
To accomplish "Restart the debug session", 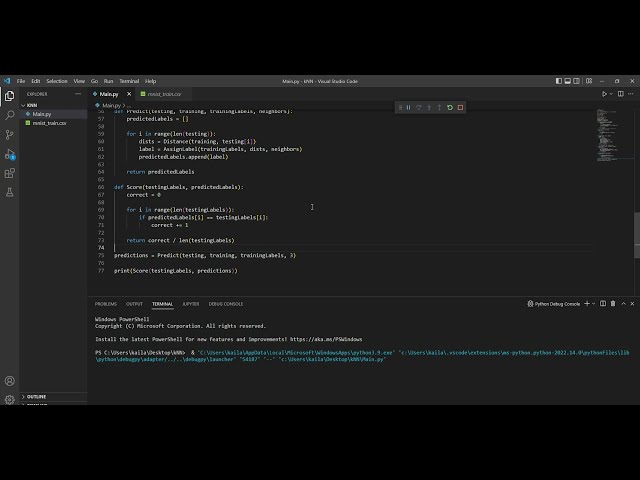I will 450,107.
